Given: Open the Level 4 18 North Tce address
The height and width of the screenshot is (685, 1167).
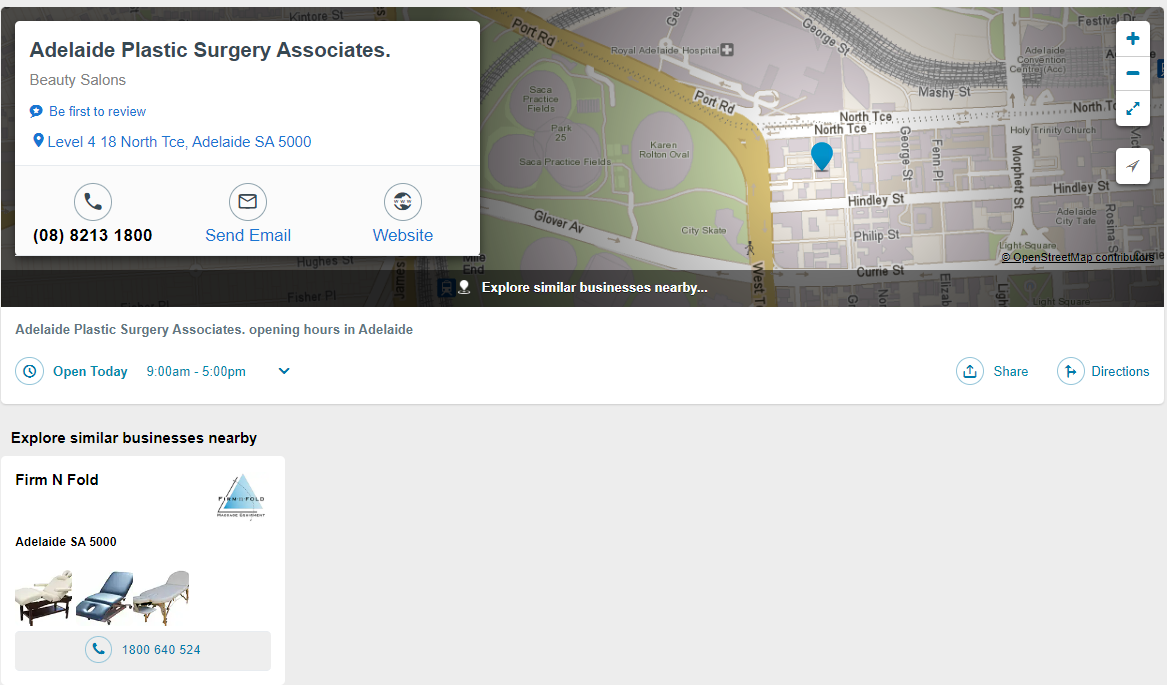Looking at the screenshot, I should pyautogui.click(x=179, y=141).
